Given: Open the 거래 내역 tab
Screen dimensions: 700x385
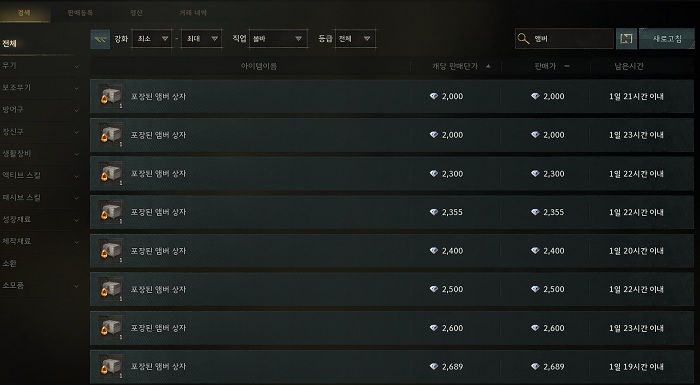Looking at the screenshot, I should (193, 13).
